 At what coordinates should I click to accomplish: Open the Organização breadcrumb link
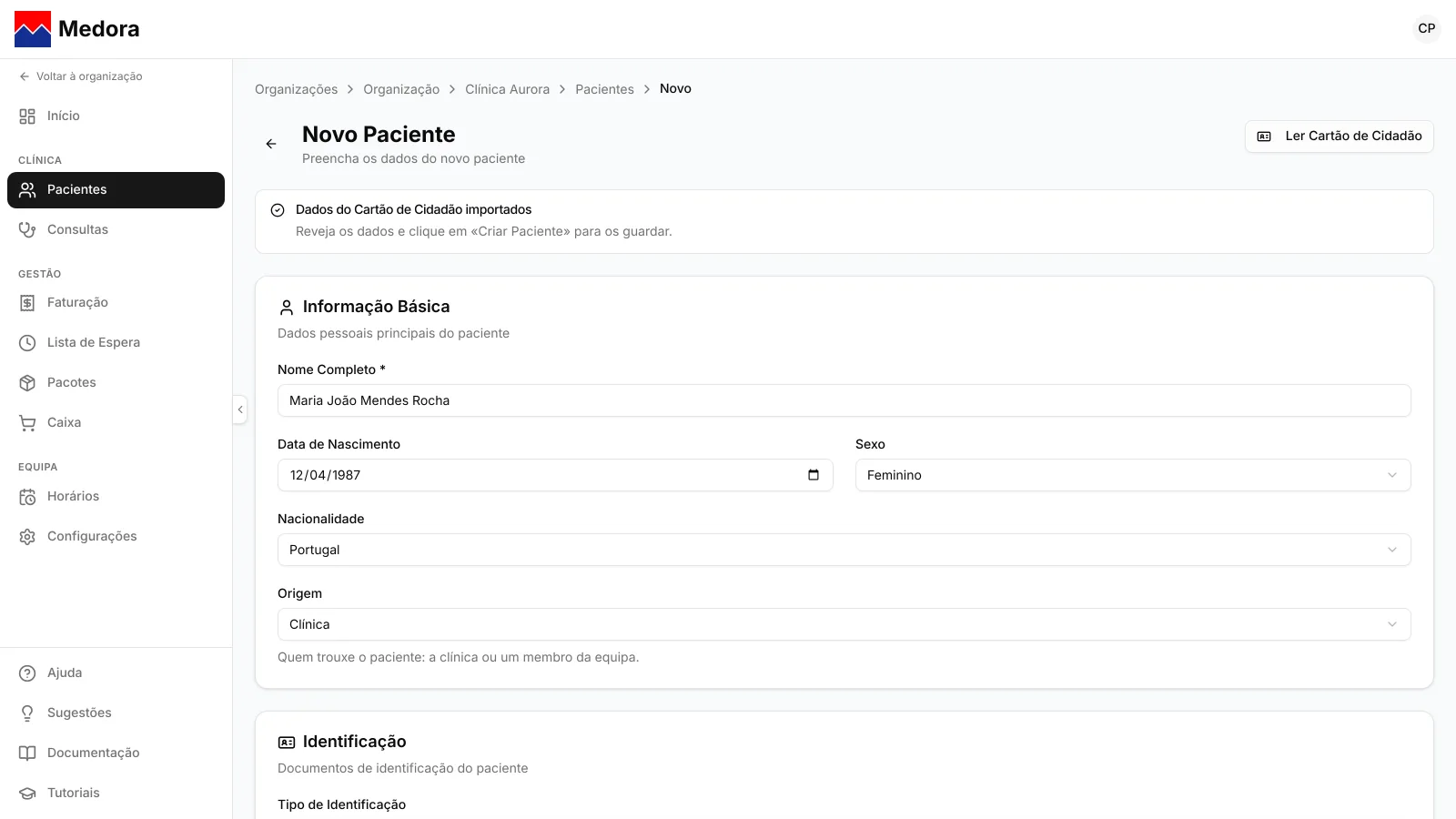click(x=401, y=89)
